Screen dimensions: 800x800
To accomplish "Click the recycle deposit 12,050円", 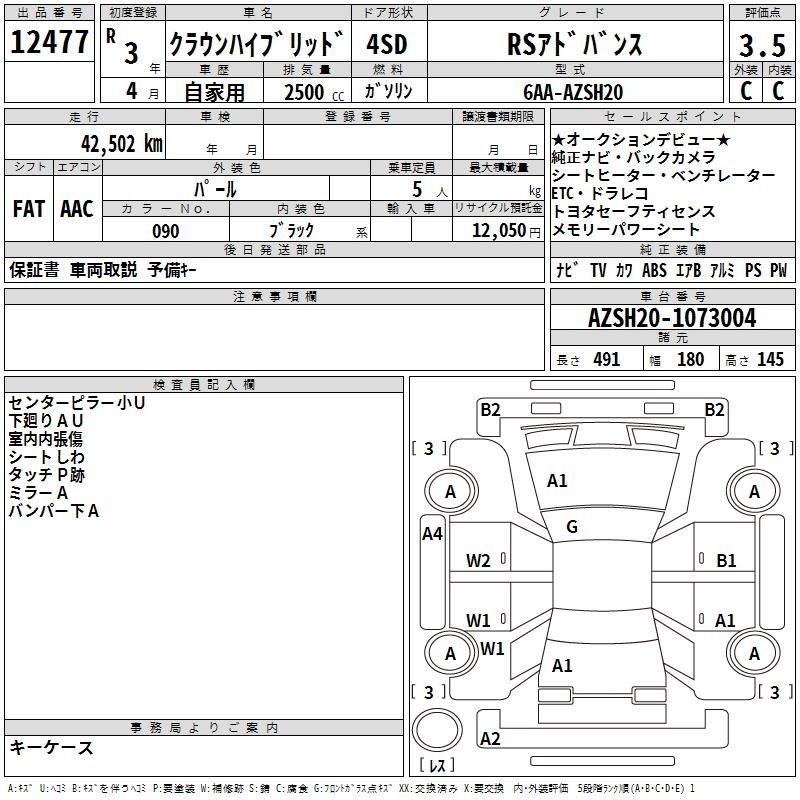I will tap(506, 231).
